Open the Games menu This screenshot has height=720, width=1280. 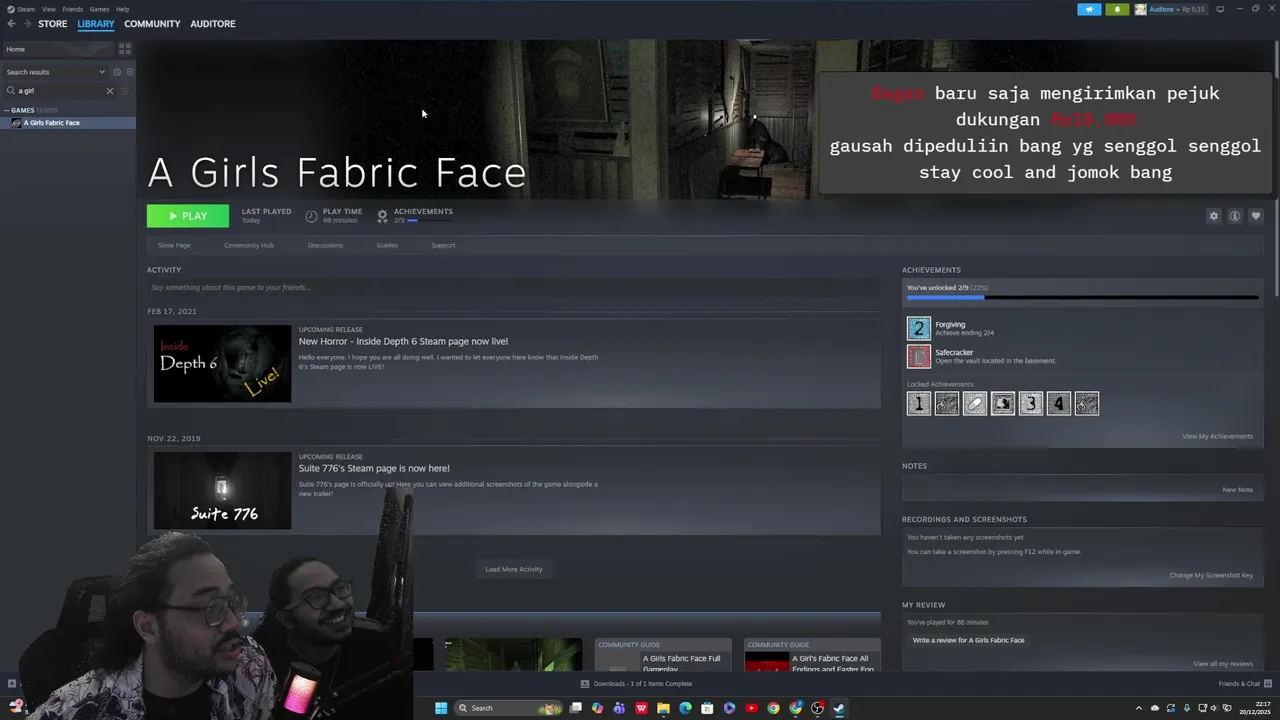tap(99, 9)
